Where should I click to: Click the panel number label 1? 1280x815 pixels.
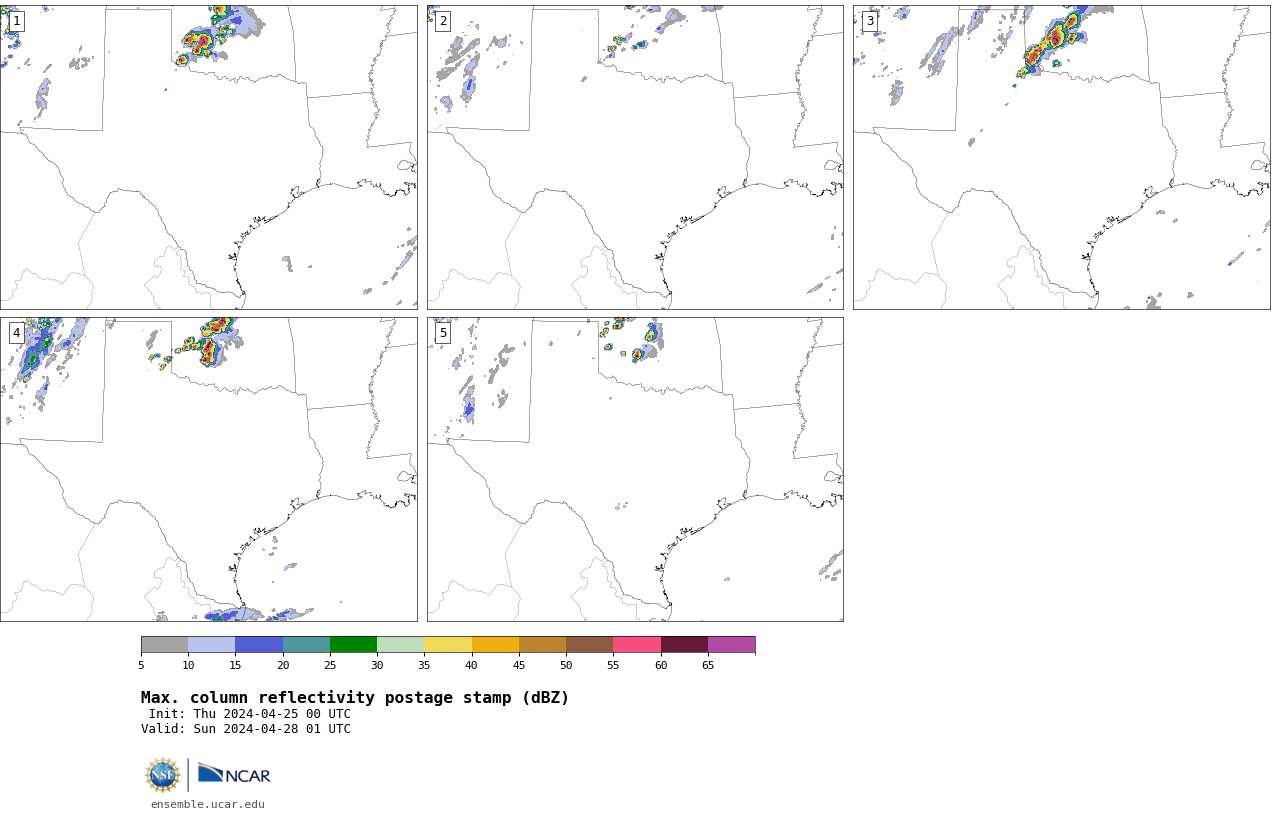click(x=16, y=21)
